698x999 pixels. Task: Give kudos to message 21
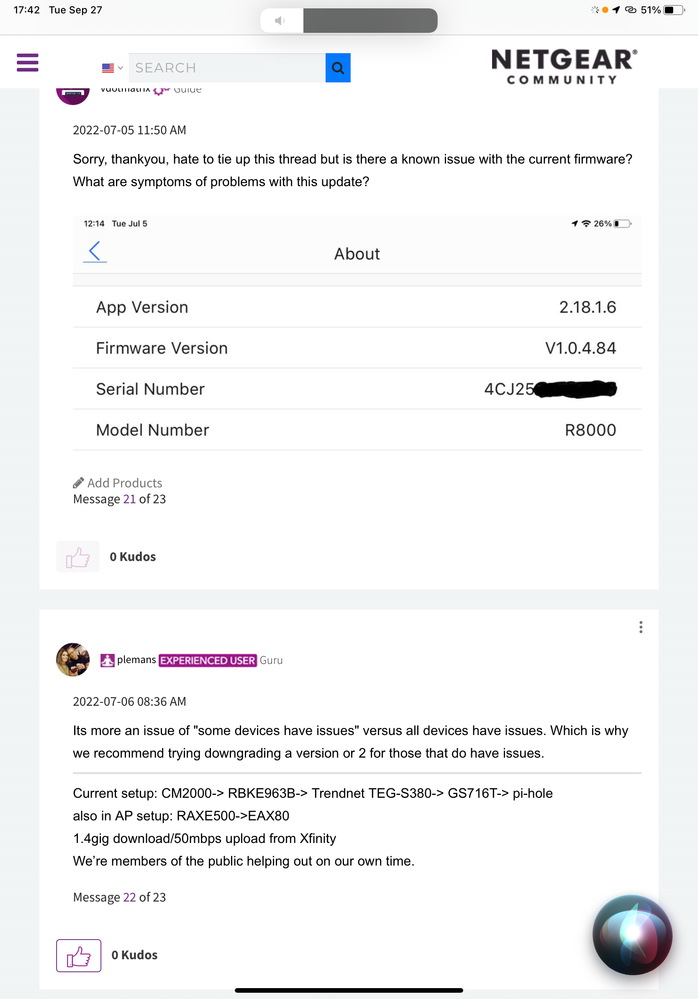pos(79,557)
